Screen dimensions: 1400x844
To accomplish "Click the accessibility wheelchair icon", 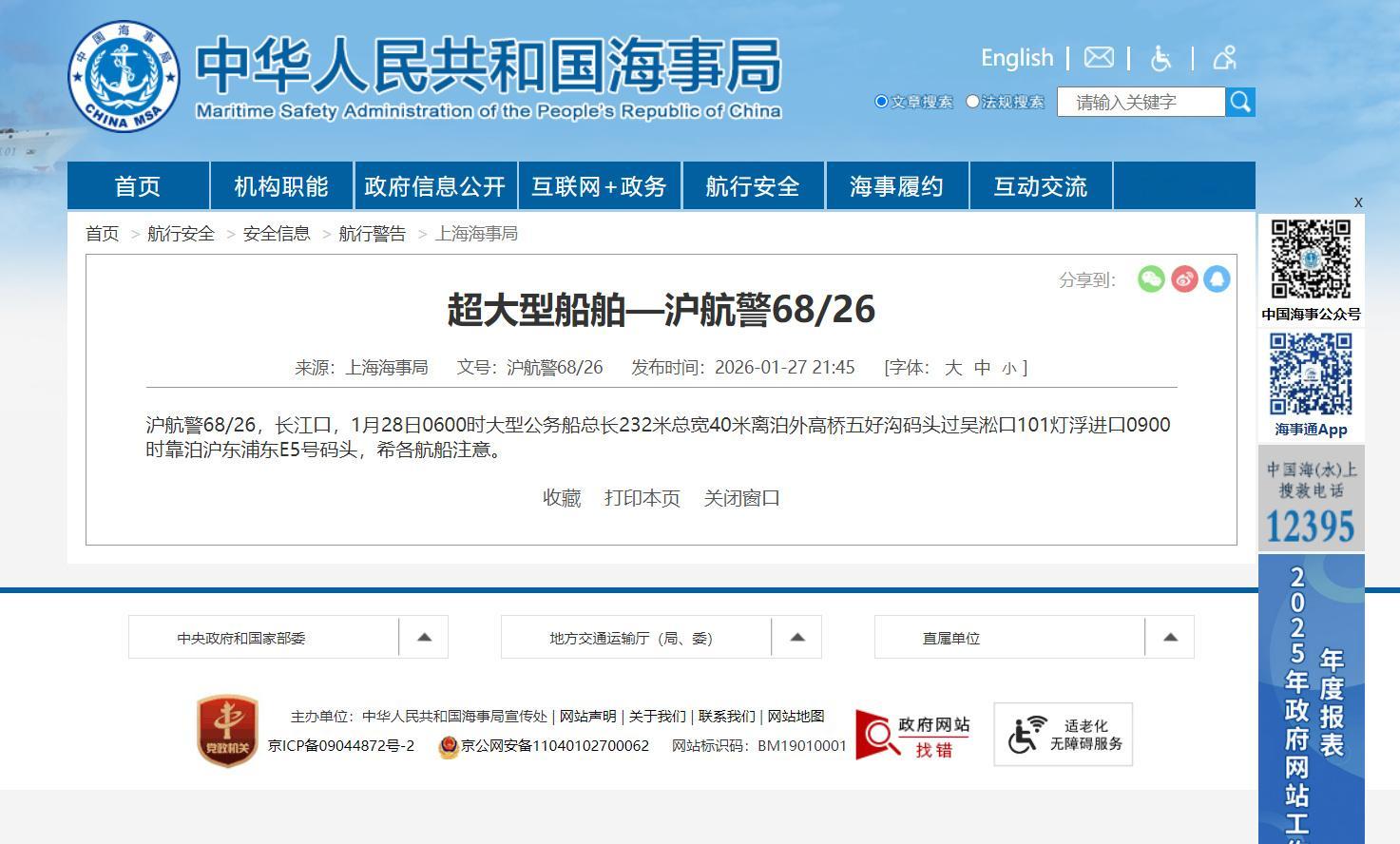I will coord(1161,57).
